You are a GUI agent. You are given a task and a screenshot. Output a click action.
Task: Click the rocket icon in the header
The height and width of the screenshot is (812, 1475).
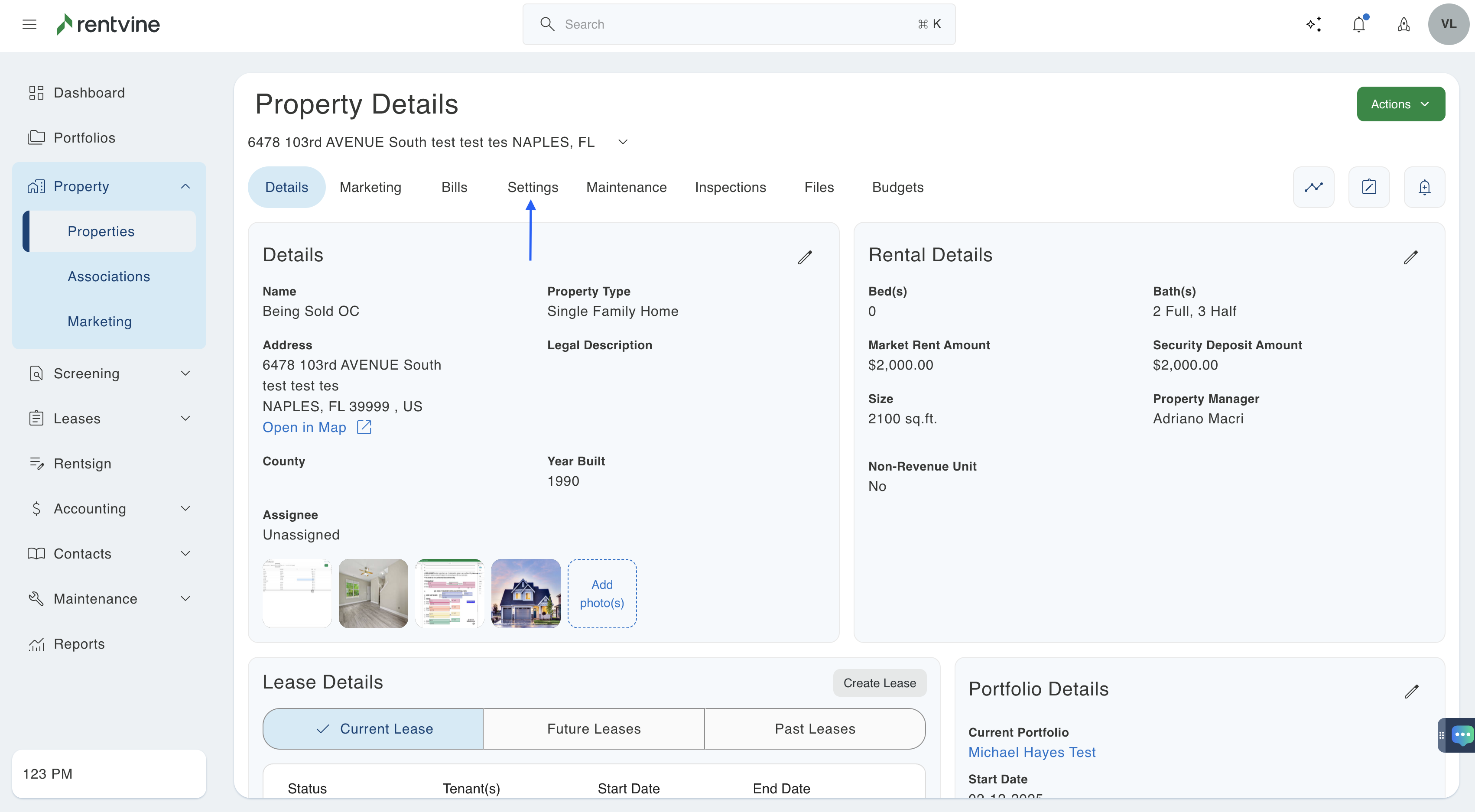tap(1404, 24)
